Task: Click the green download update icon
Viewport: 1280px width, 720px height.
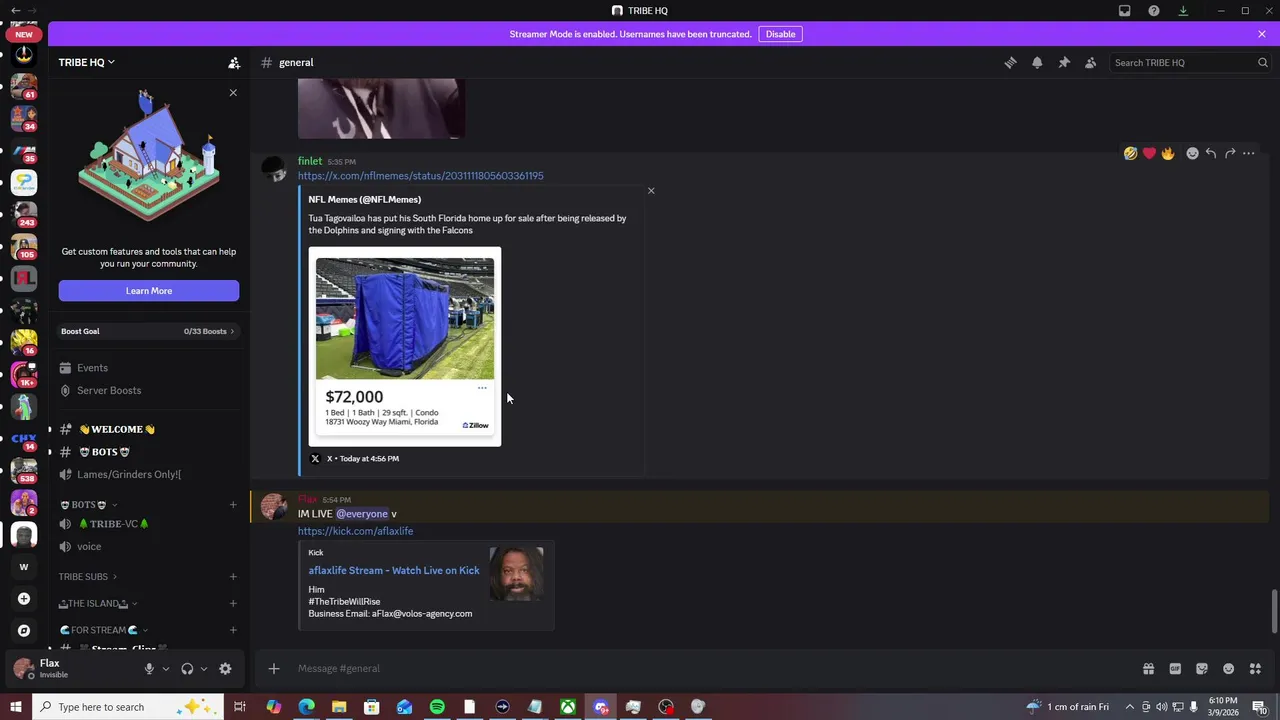Action: [x=1183, y=11]
